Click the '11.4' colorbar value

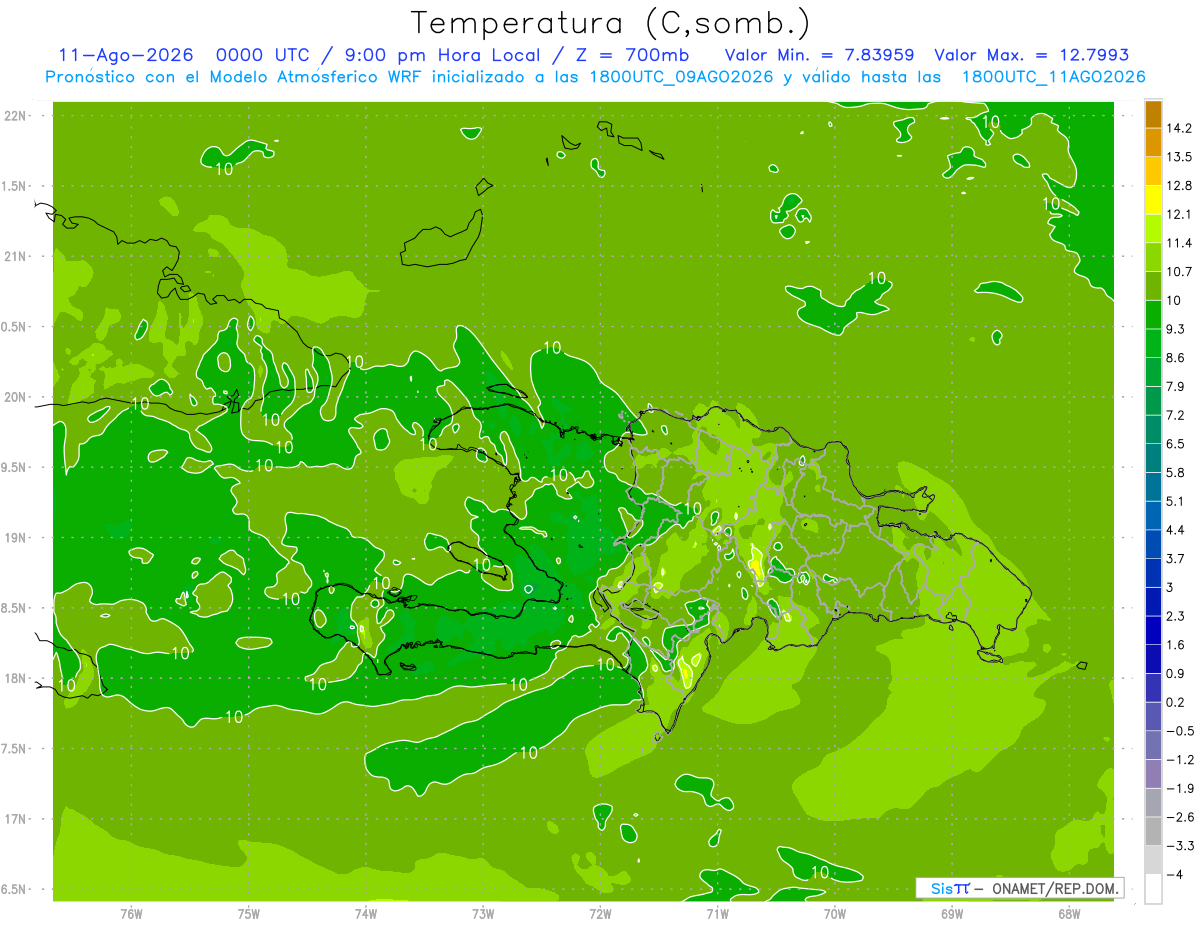(x=1180, y=243)
